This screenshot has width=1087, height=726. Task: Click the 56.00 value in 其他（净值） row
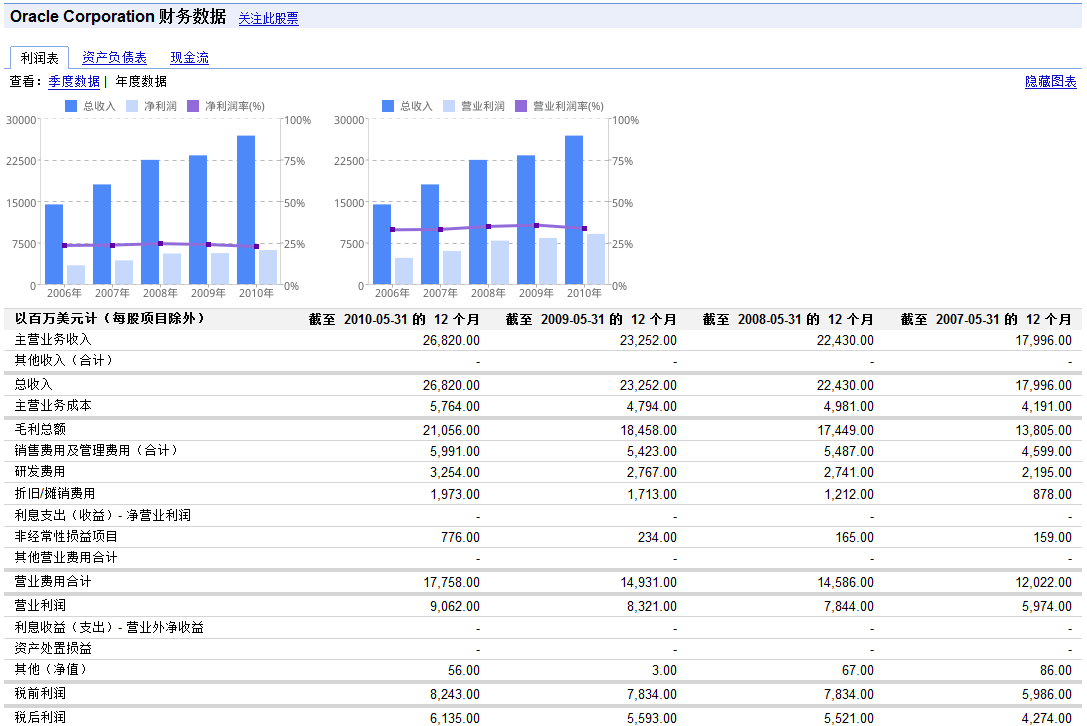[x=464, y=671]
